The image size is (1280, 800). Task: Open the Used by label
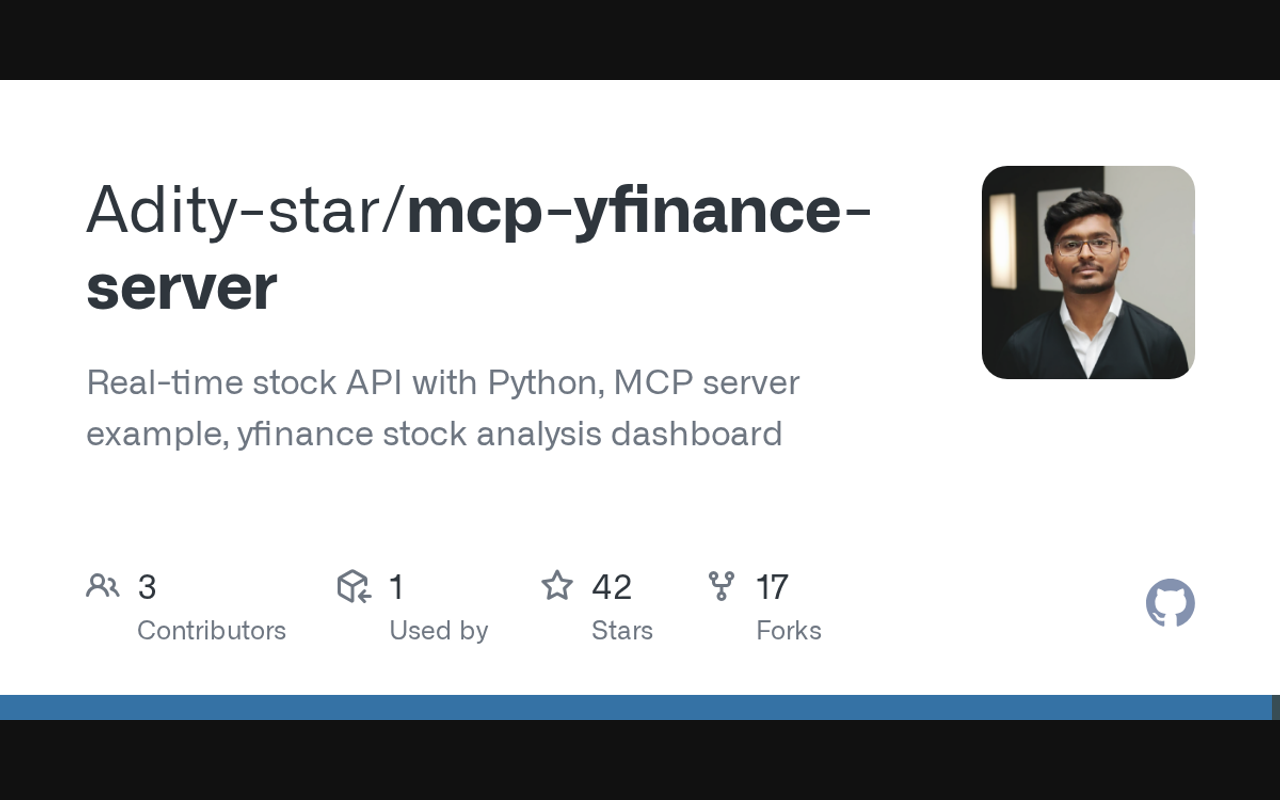point(438,630)
